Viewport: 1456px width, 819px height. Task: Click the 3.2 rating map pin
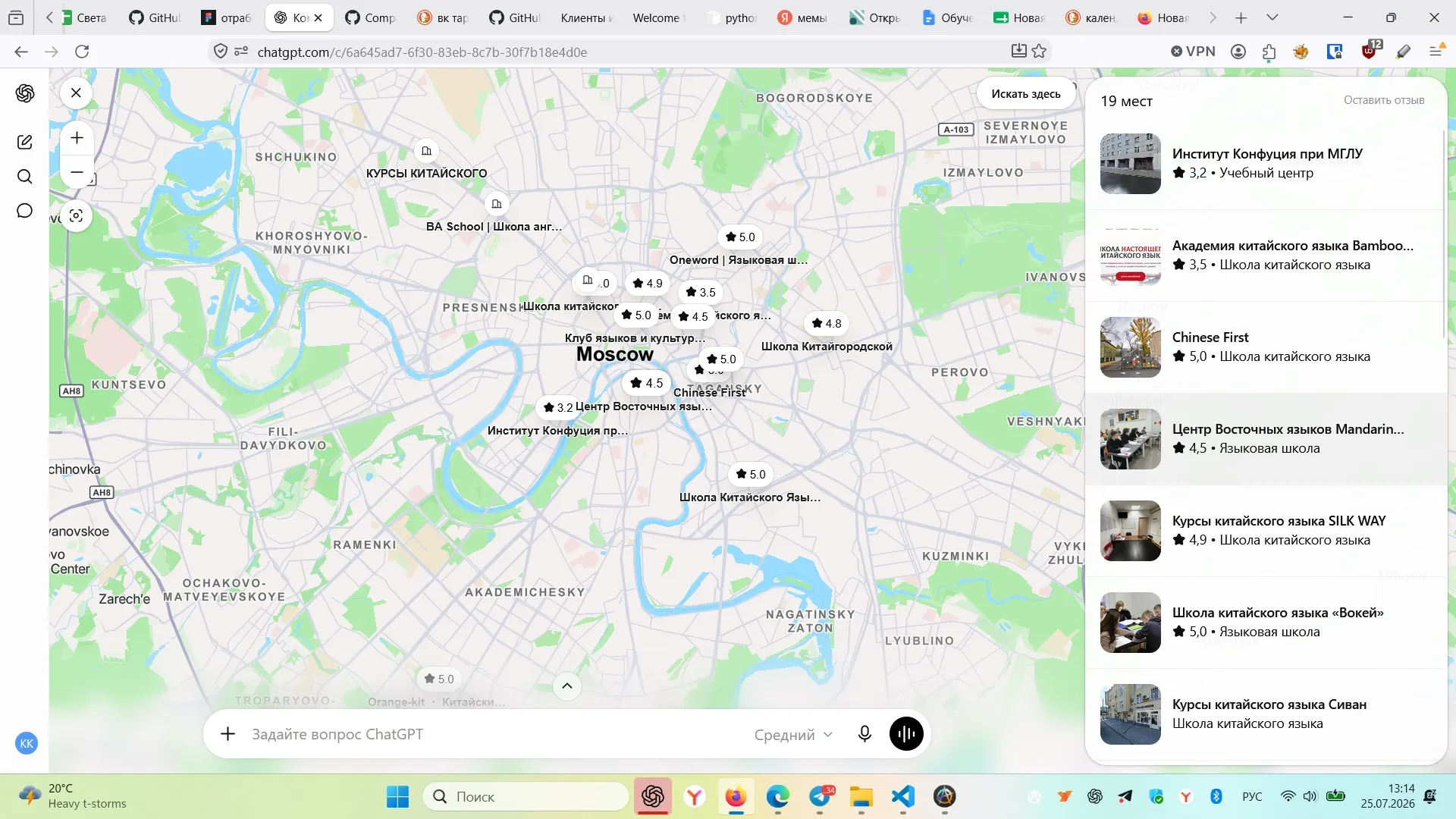click(x=557, y=407)
